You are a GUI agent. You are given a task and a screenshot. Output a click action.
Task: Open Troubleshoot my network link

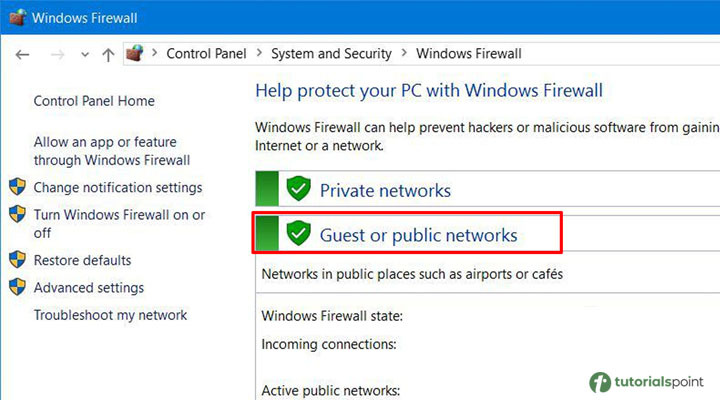click(x=110, y=315)
